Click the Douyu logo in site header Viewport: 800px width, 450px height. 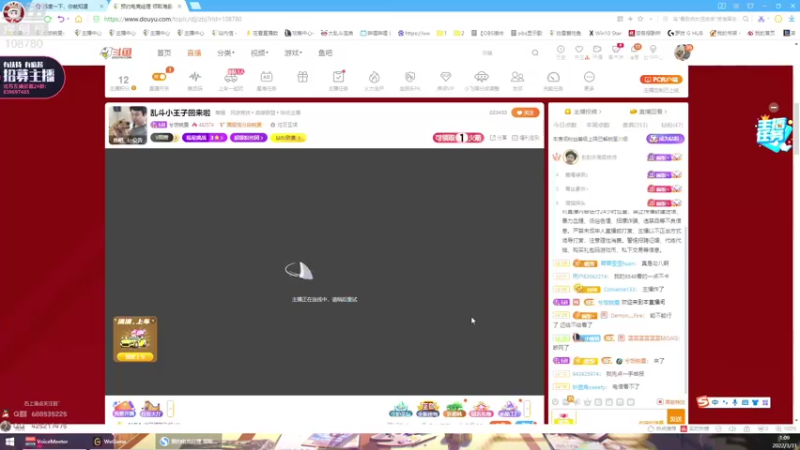[x=116, y=53]
